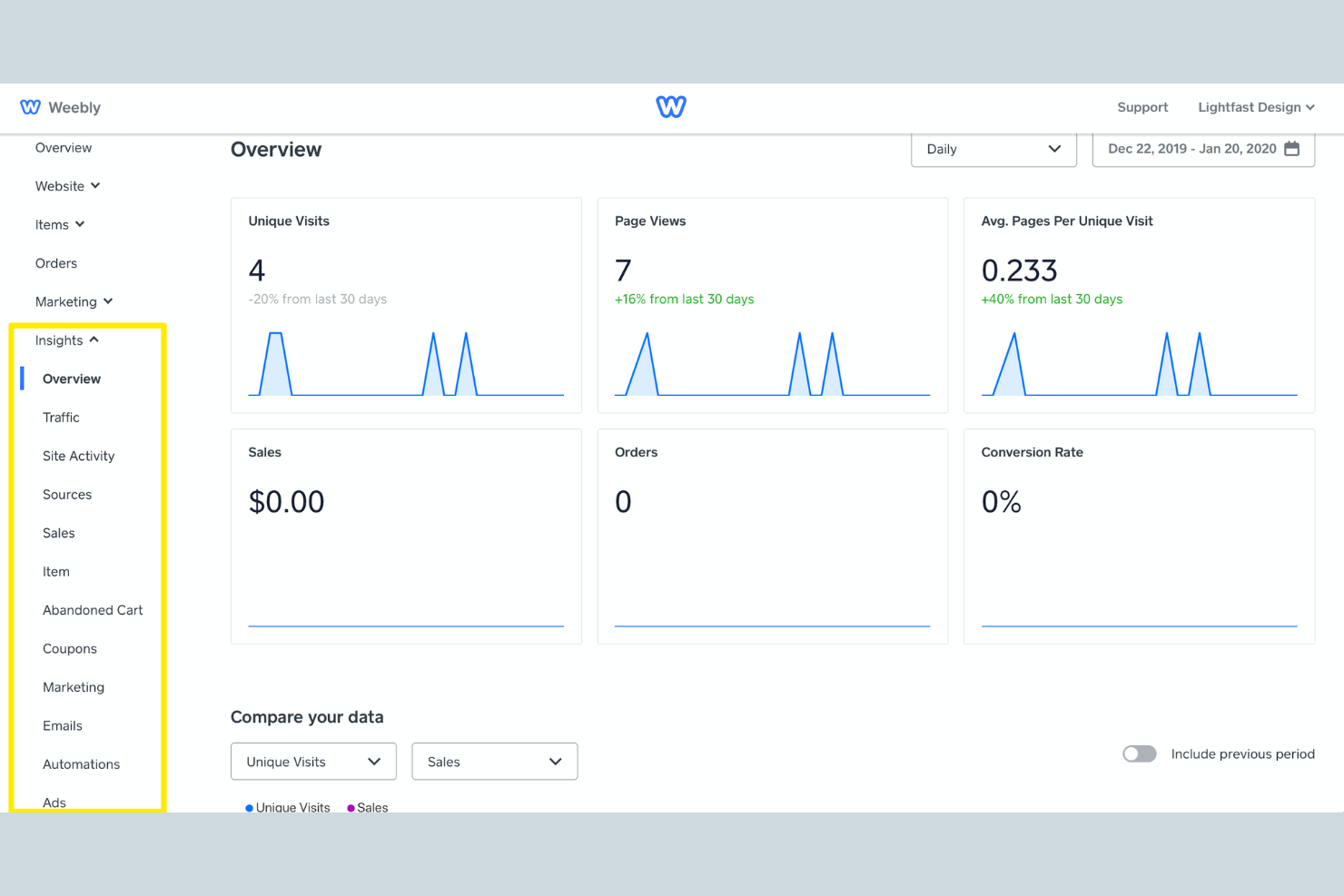Click the Conversion Rate 0% value
1344x896 pixels.
click(1001, 502)
